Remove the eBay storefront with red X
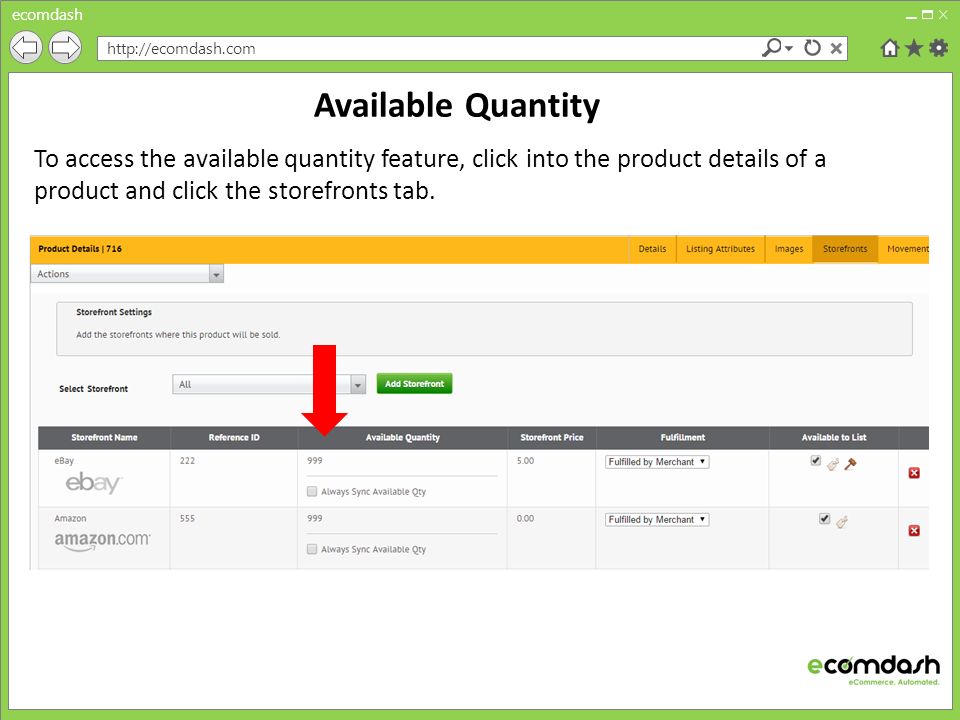Viewport: 960px width, 720px height. pyautogui.click(x=914, y=473)
